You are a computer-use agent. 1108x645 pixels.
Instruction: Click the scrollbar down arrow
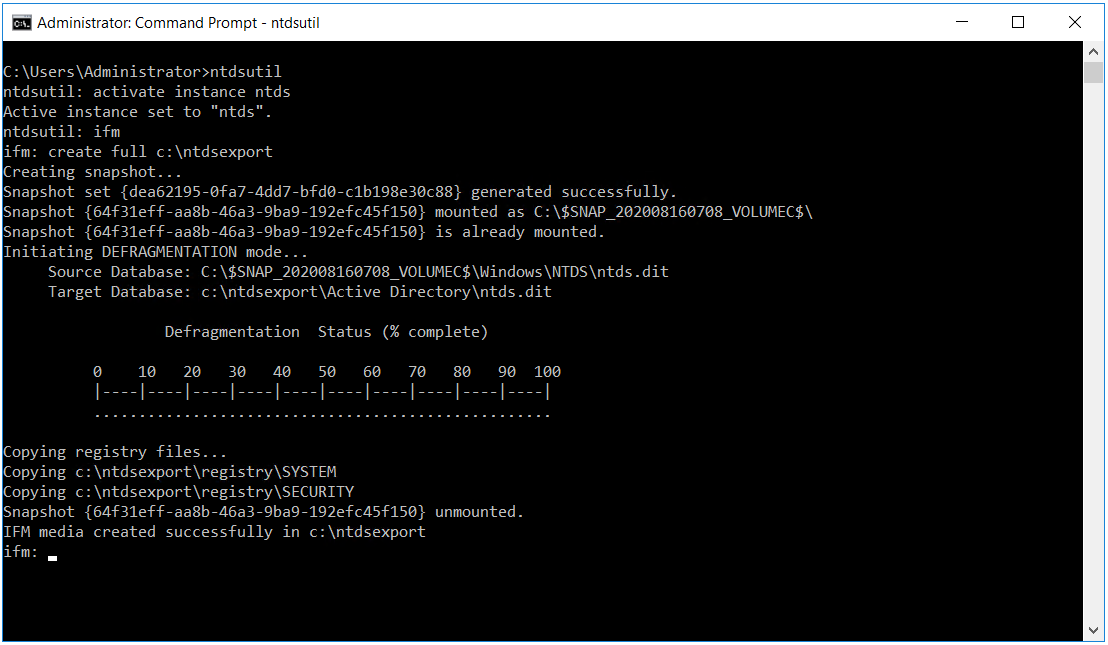(x=1093, y=630)
